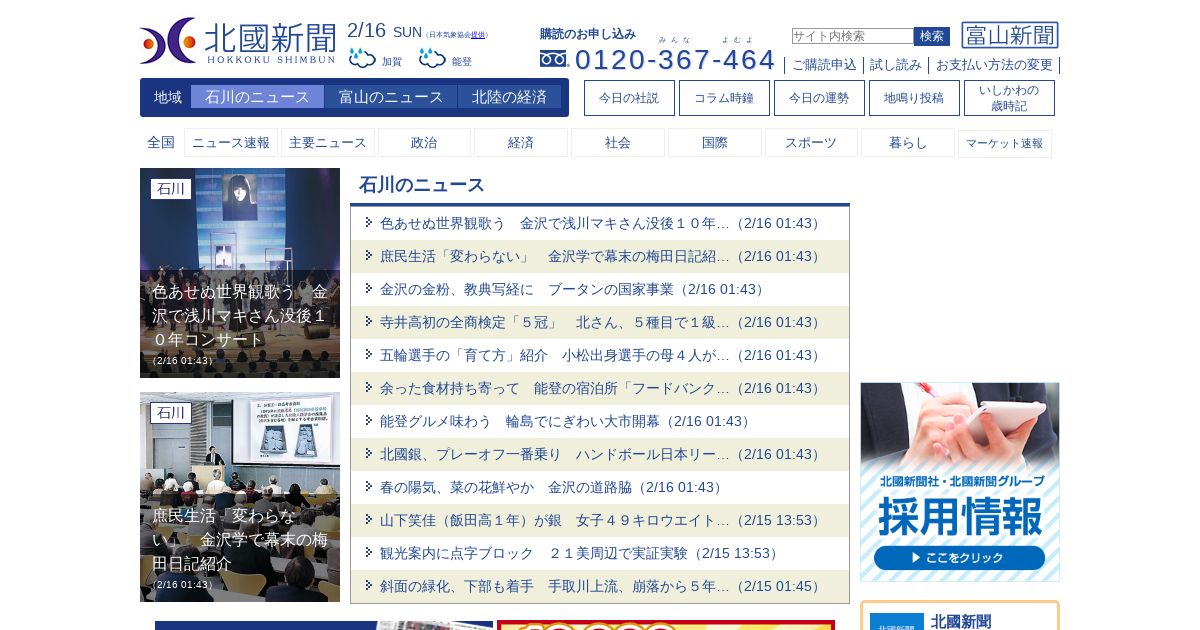Viewport: 1200px width, 630px height.
Task: Read 北國銀、プレーオフ一番乗り headline
Action: (600, 454)
